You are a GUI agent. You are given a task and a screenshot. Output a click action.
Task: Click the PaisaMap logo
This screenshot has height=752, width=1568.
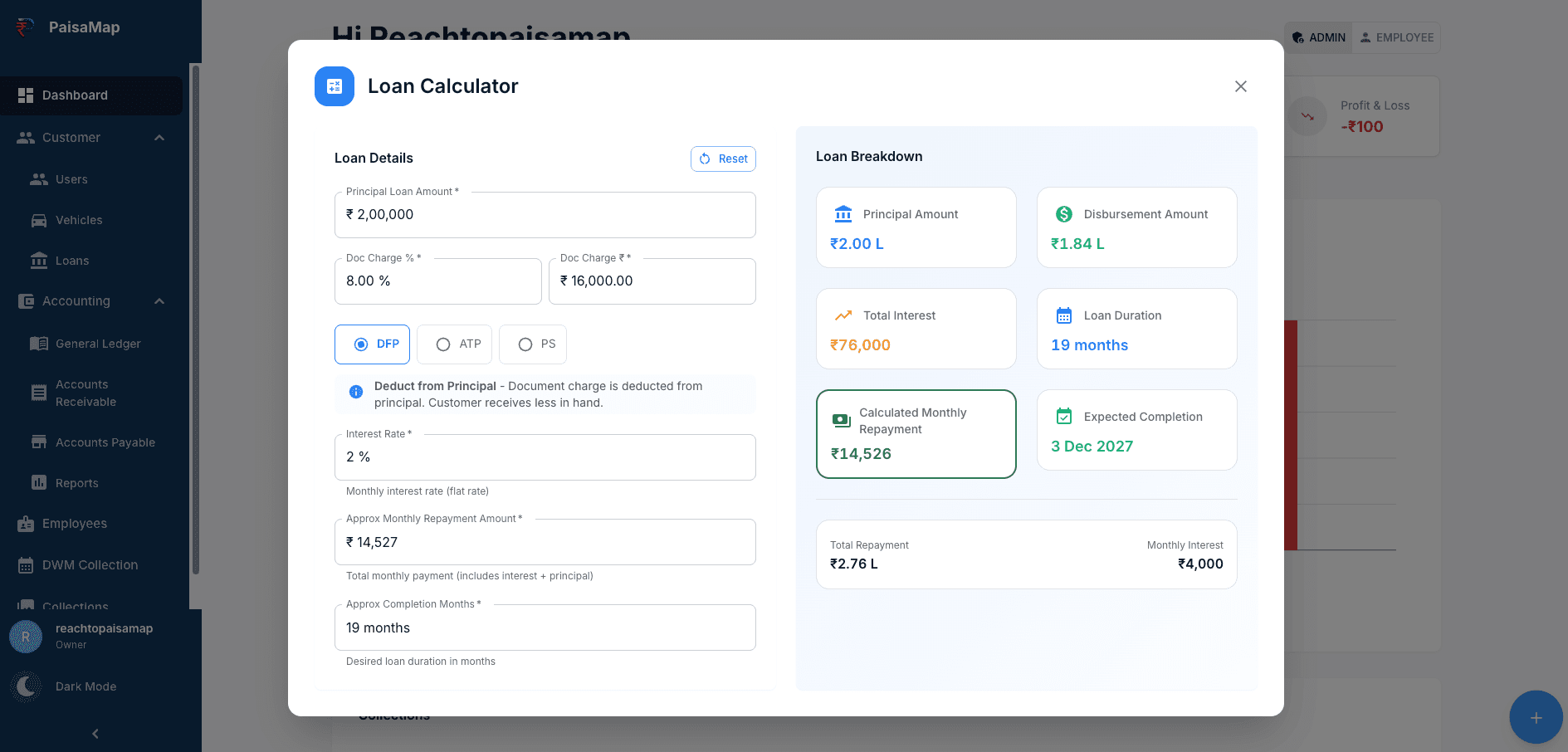(26, 27)
